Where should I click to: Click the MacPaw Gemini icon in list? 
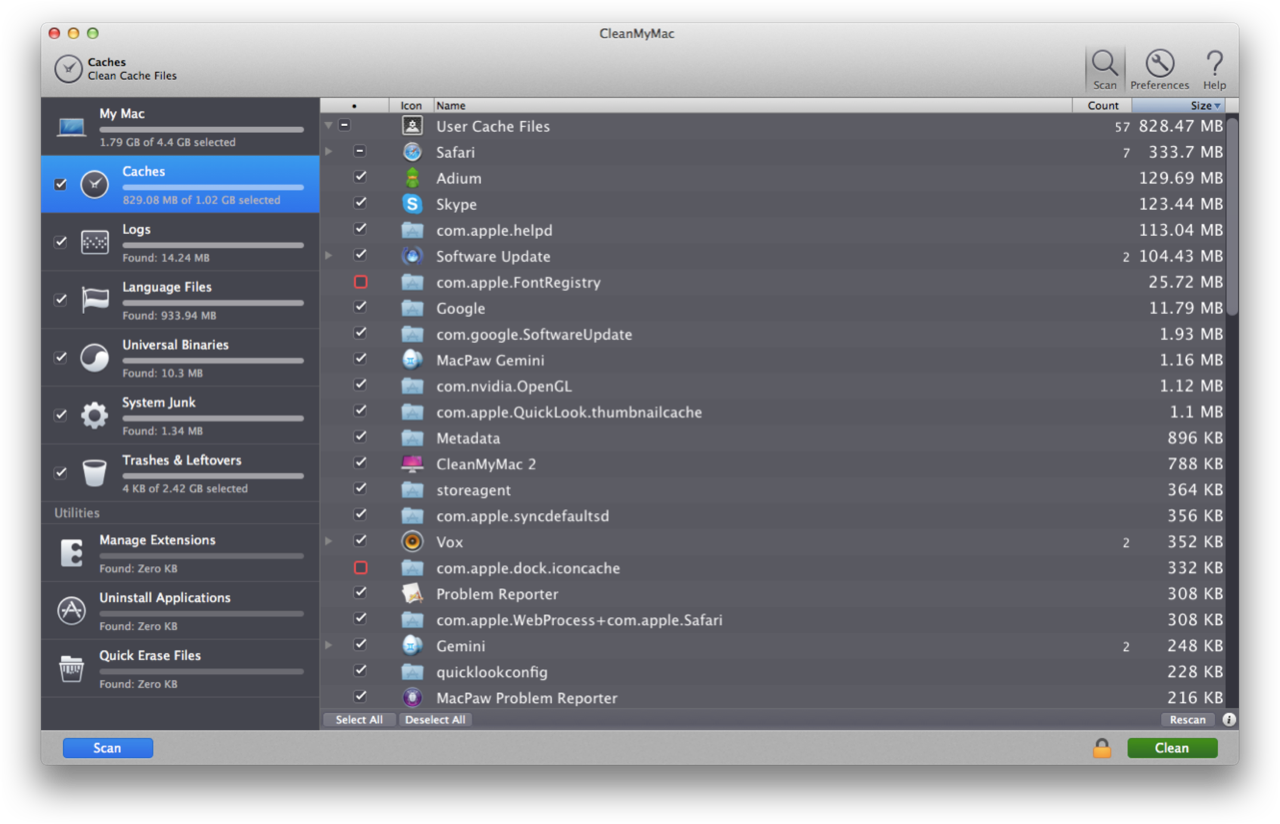click(412, 360)
